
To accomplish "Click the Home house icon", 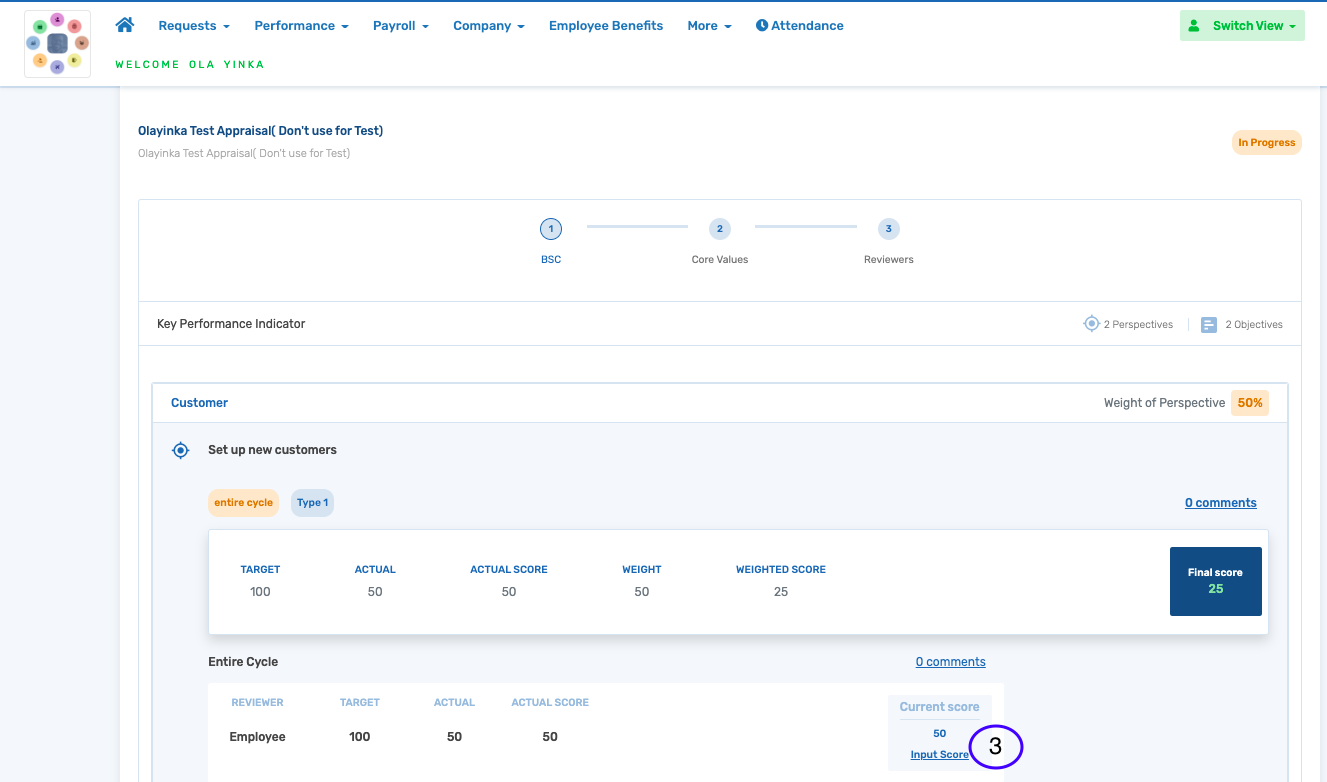I will 125,25.
